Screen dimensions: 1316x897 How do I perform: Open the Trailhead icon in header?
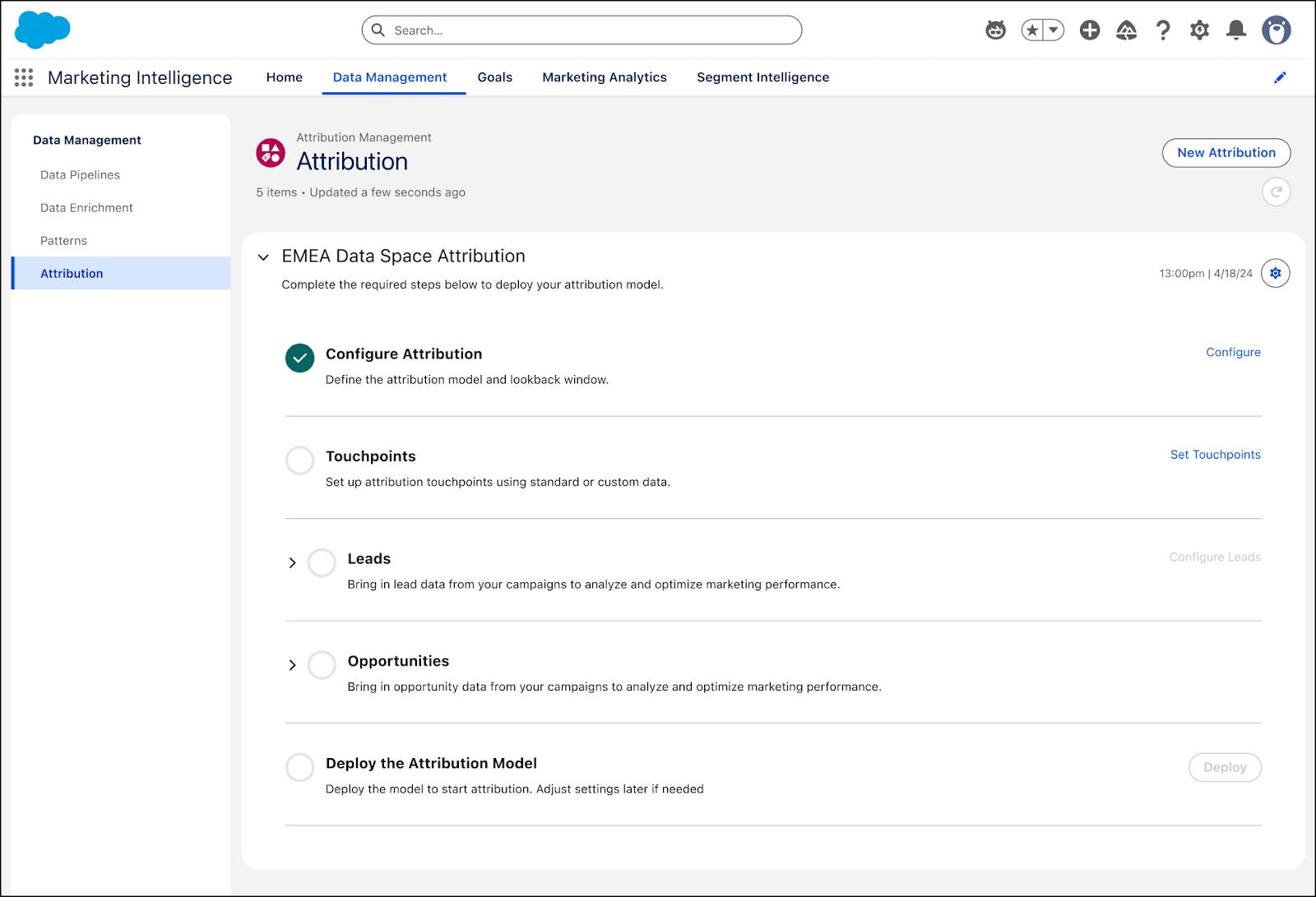click(1126, 30)
